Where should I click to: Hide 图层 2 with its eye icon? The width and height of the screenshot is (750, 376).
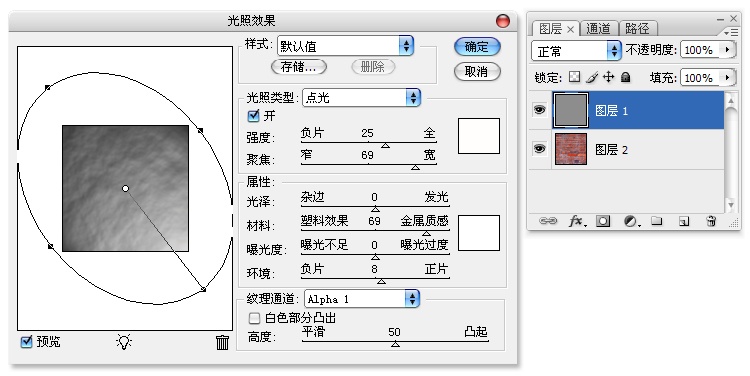[x=540, y=149]
